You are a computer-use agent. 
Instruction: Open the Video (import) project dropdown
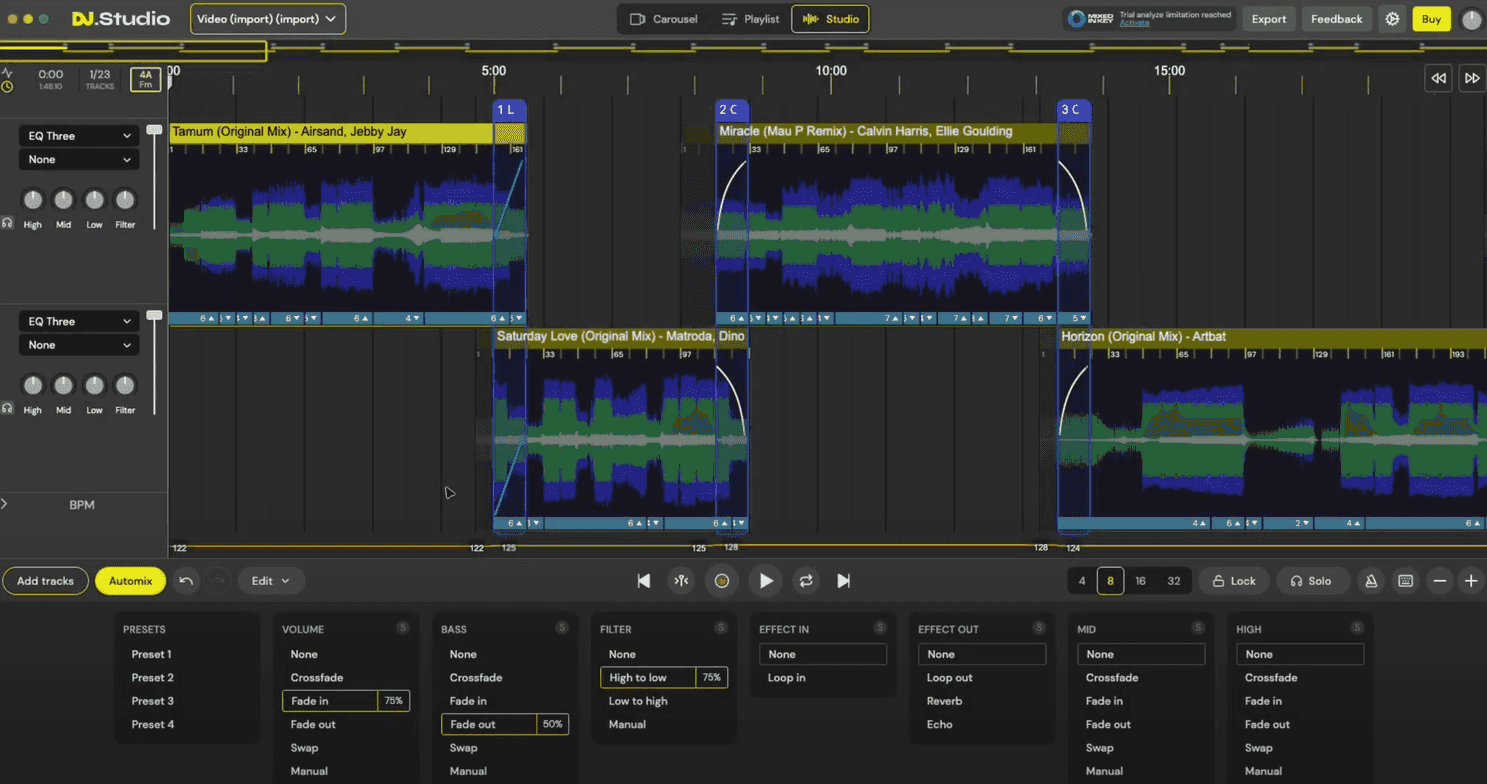pyautogui.click(x=267, y=18)
